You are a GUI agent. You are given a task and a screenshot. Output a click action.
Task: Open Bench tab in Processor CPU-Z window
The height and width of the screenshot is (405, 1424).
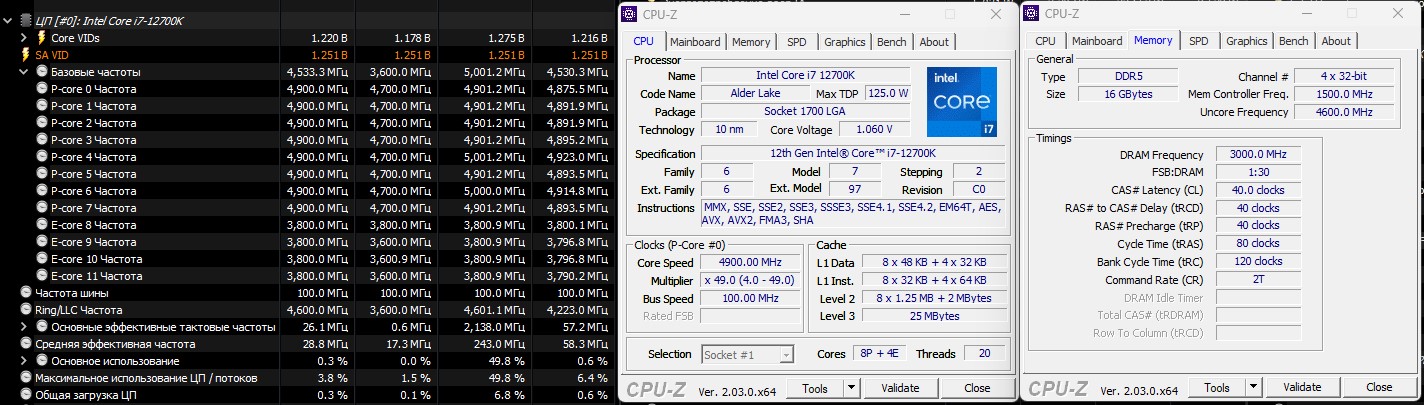(x=892, y=42)
